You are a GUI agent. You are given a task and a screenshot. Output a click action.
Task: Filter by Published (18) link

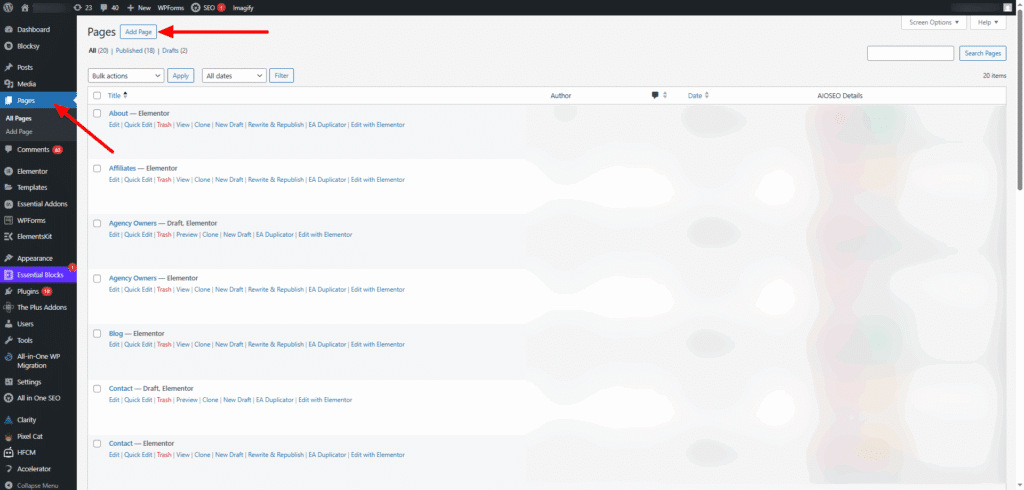pyautogui.click(x=135, y=50)
